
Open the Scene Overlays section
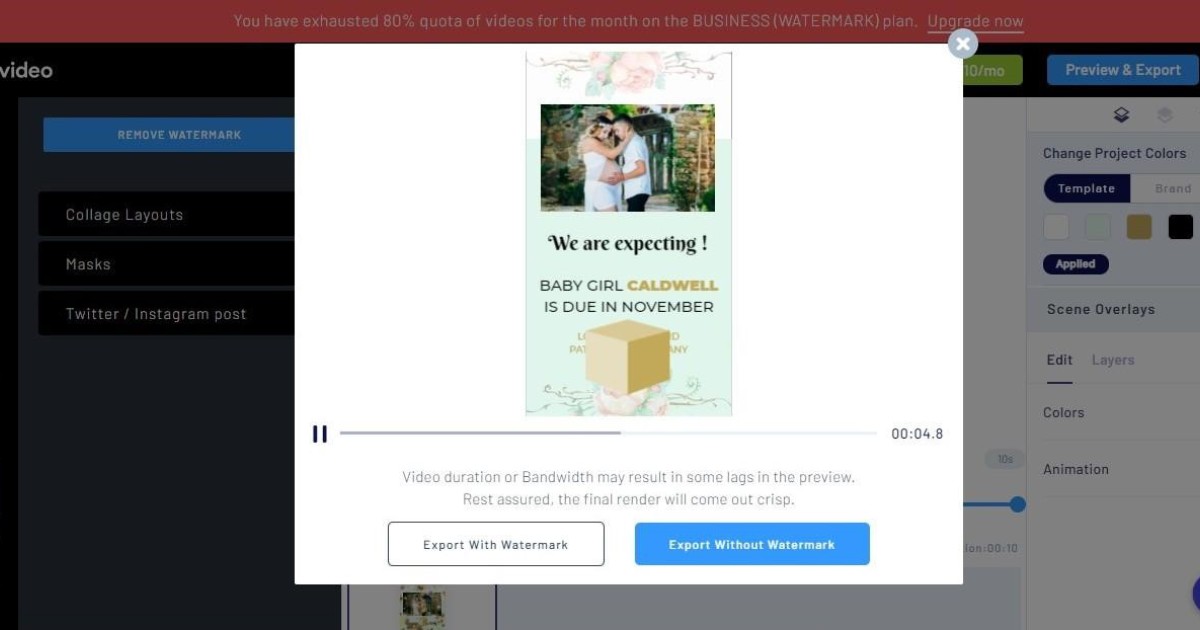click(x=1100, y=309)
